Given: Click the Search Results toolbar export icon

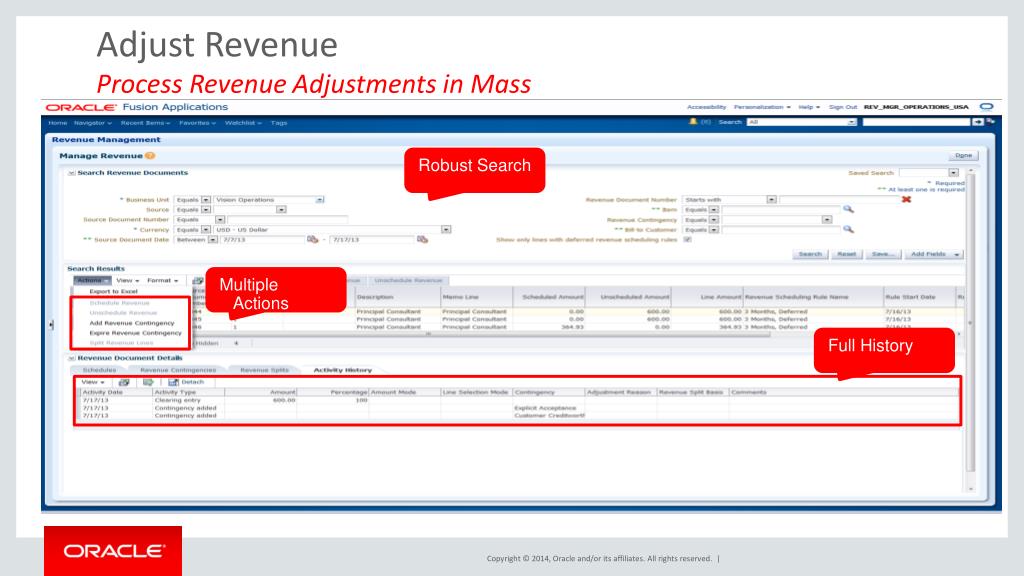Looking at the screenshot, I should coord(197,280).
